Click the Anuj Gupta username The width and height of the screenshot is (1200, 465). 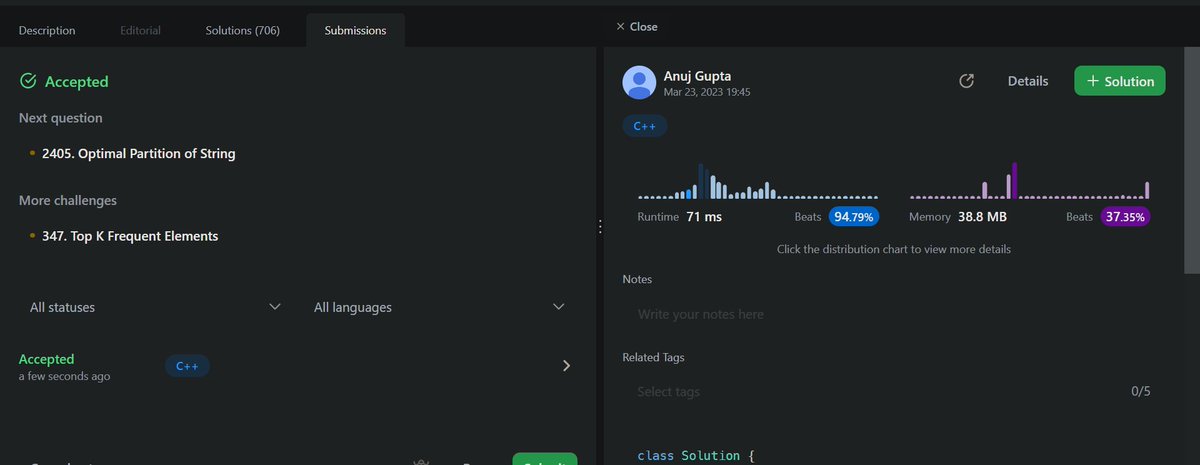pyautogui.click(x=697, y=75)
